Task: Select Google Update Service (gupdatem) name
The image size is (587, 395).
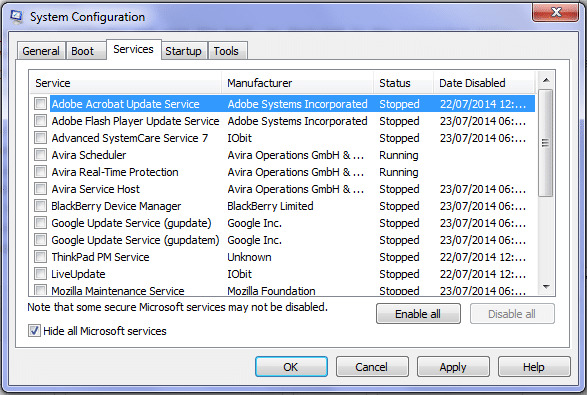Action: tap(135, 240)
